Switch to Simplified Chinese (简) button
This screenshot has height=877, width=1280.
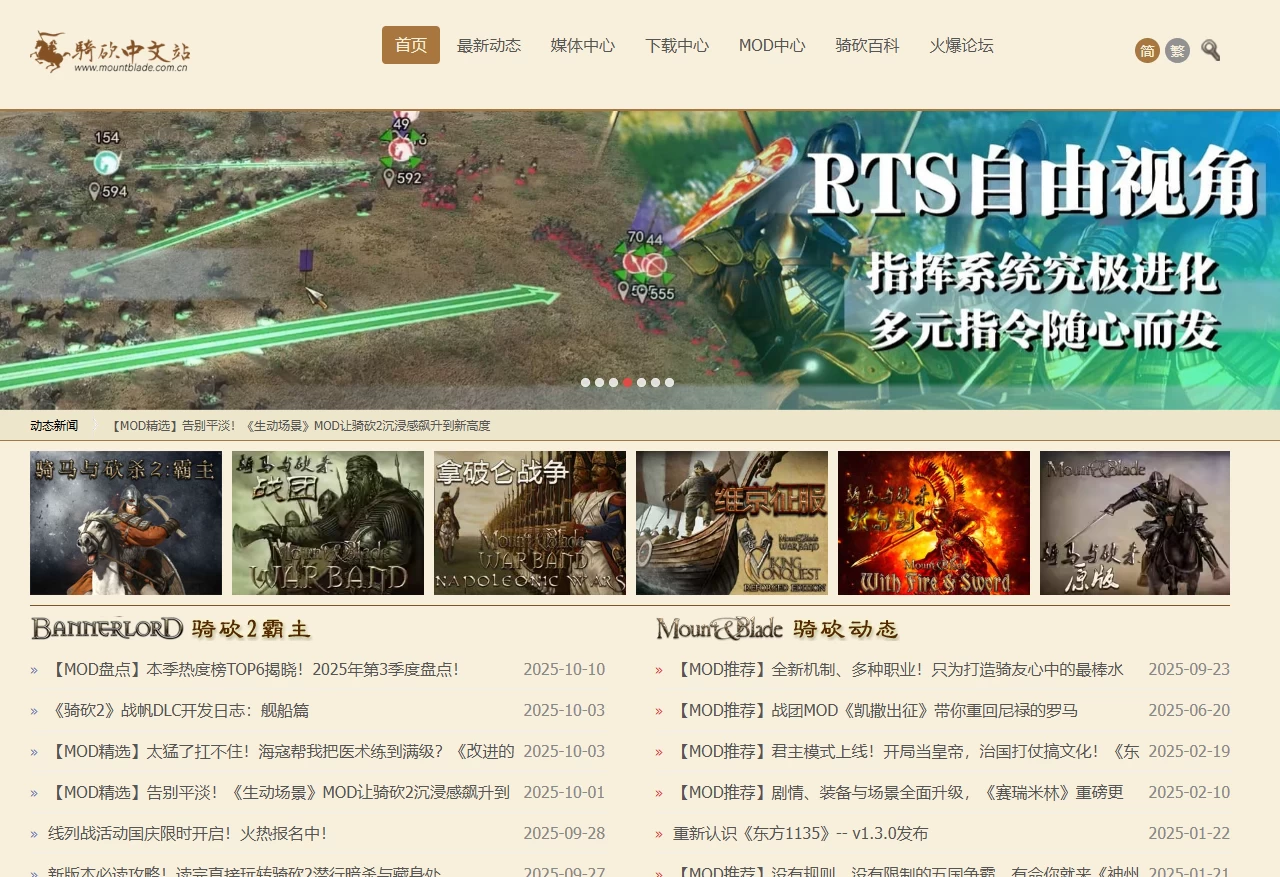tap(1147, 51)
